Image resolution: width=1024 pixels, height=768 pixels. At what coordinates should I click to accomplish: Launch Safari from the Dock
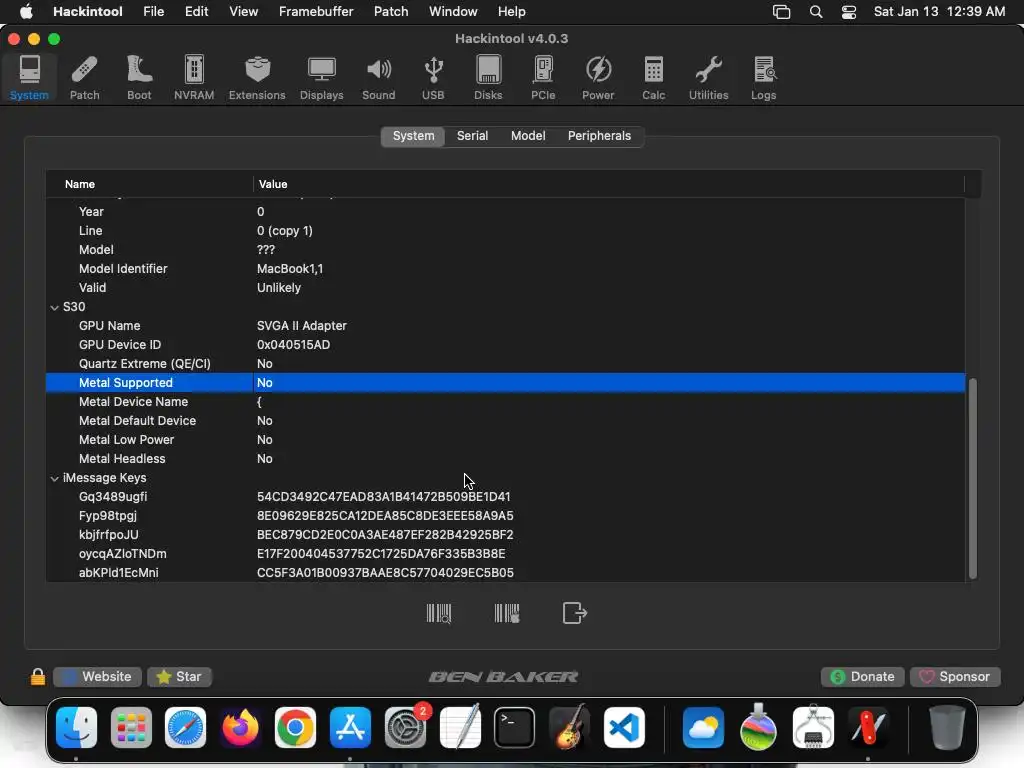(185, 728)
